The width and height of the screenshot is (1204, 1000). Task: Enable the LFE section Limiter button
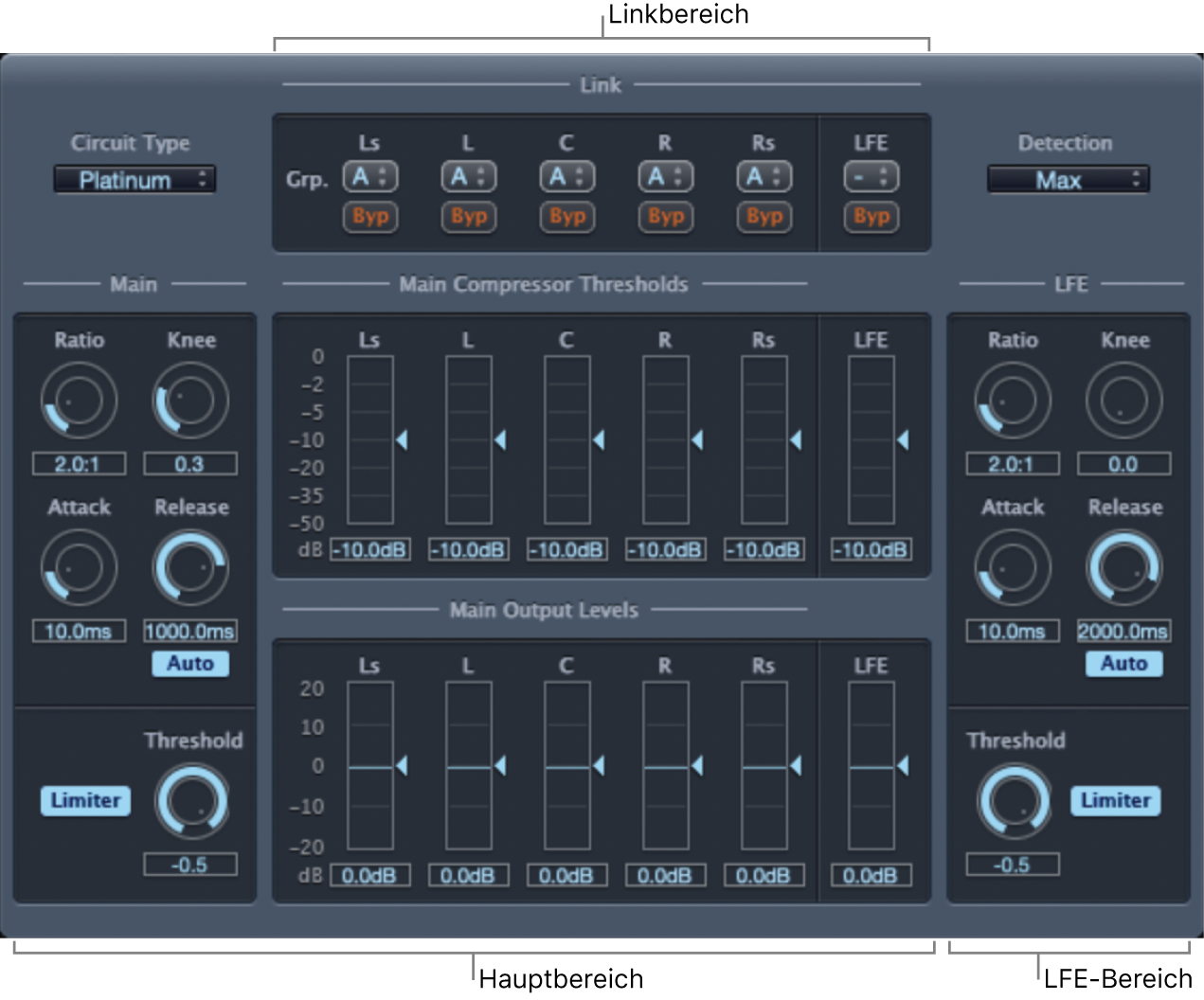pyautogui.click(x=1115, y=801)
